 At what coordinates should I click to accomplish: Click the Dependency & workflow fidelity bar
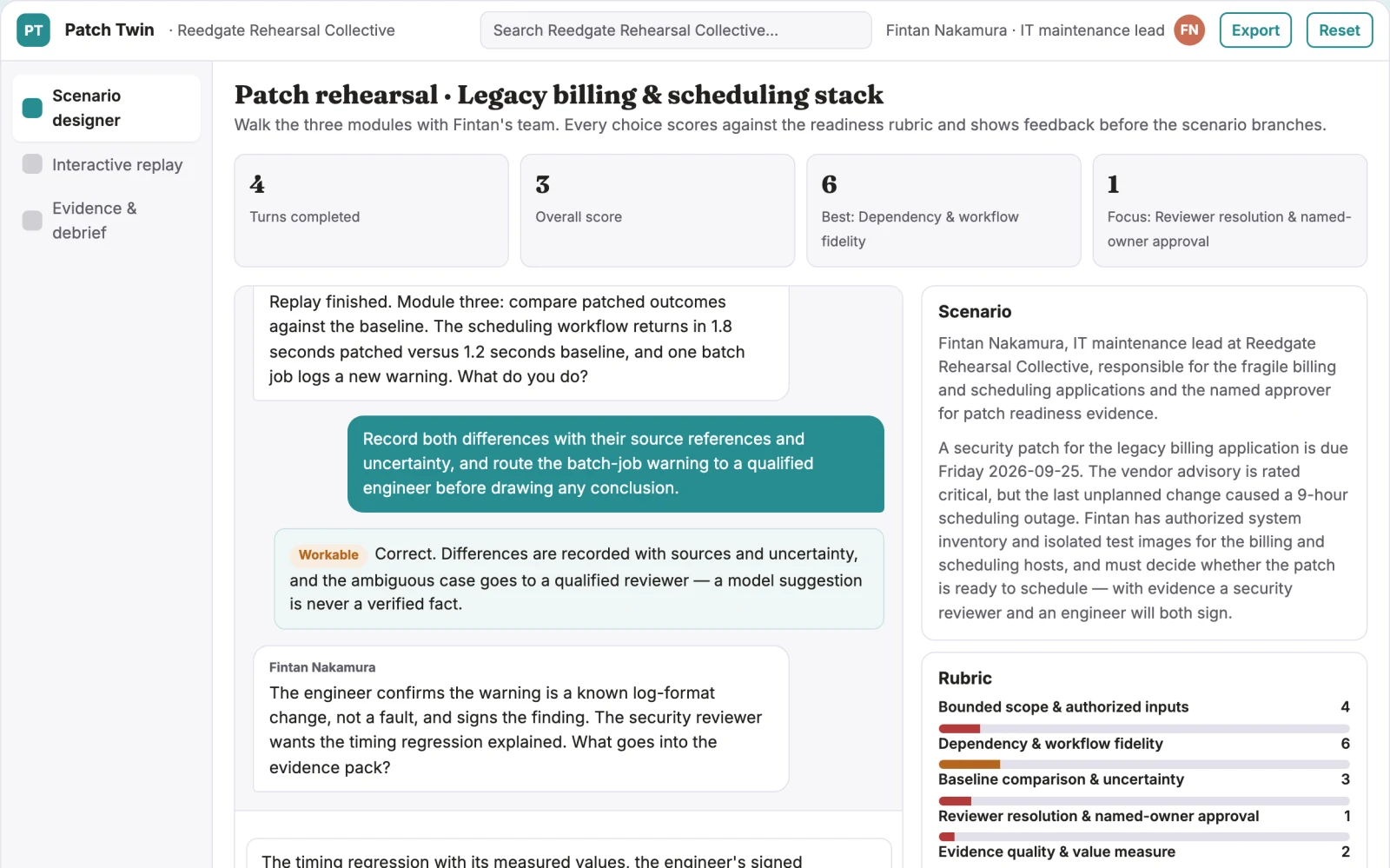(x=1143, y=765)
